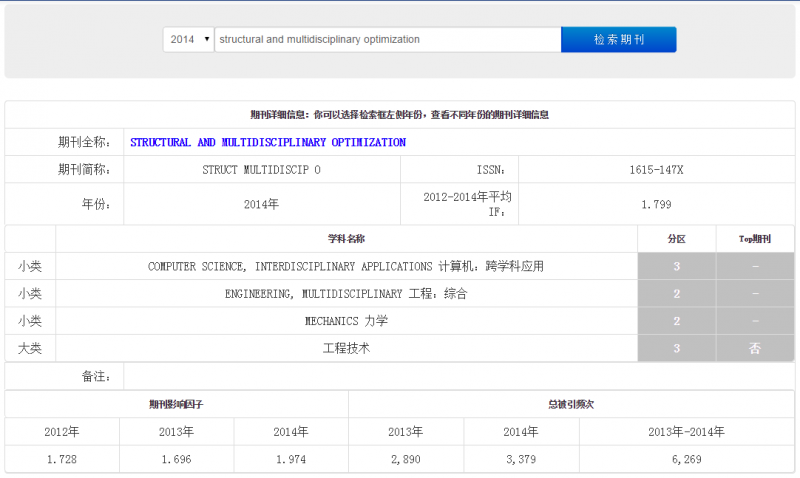Click total citations value 3,379

point(521,459)
